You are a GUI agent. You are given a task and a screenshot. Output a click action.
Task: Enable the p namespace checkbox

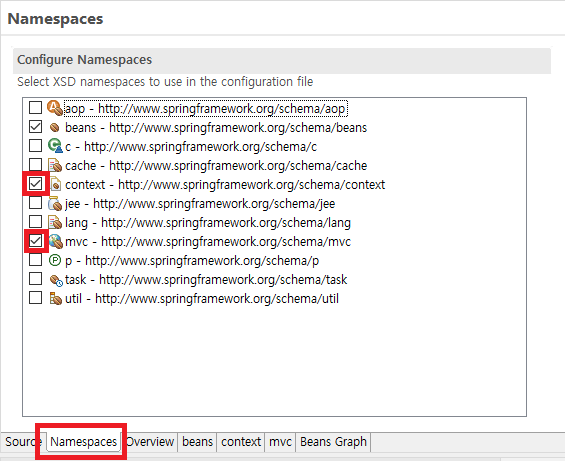point(35,260)
